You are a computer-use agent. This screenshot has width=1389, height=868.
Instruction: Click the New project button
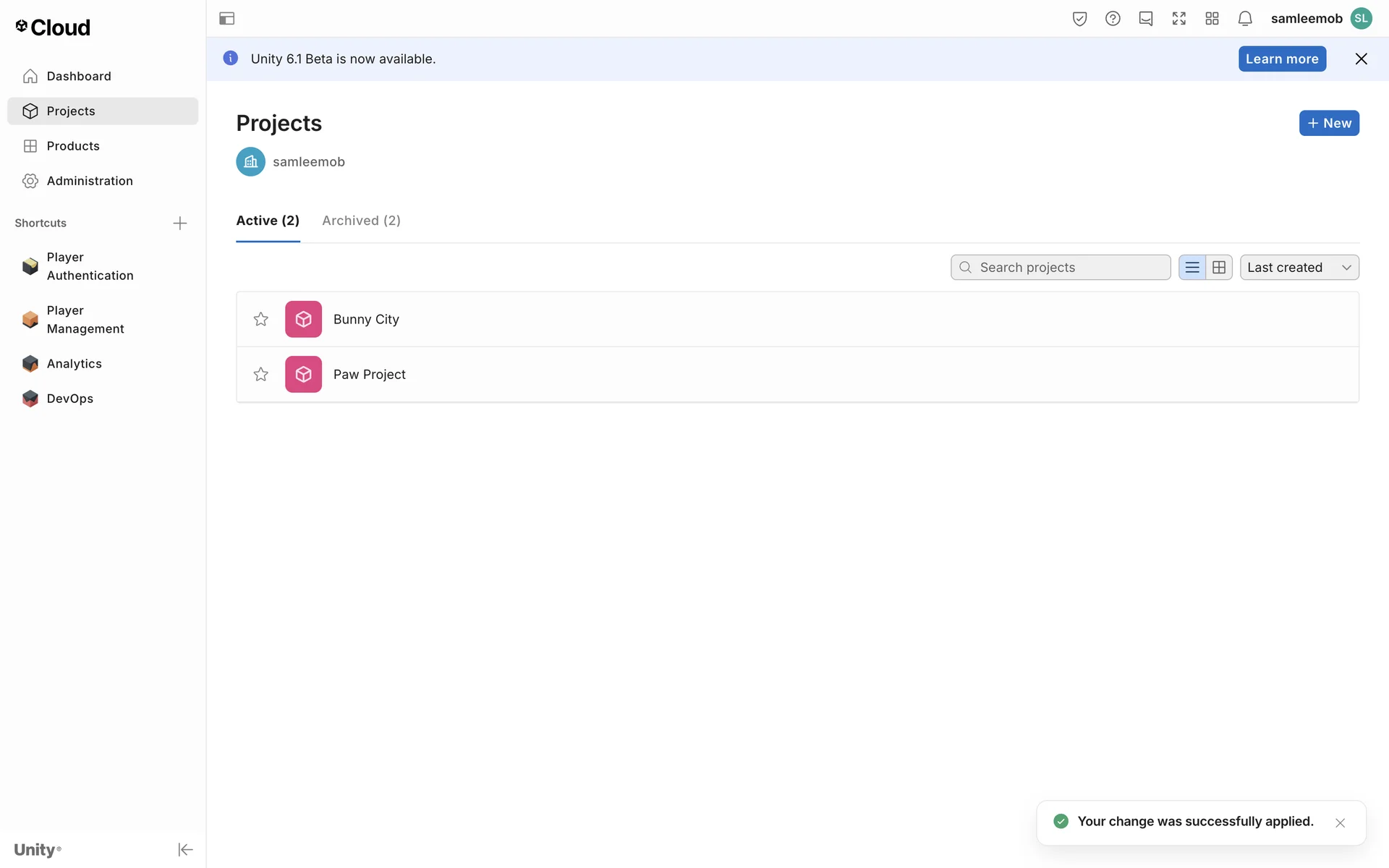click(x=1328, y=123)
